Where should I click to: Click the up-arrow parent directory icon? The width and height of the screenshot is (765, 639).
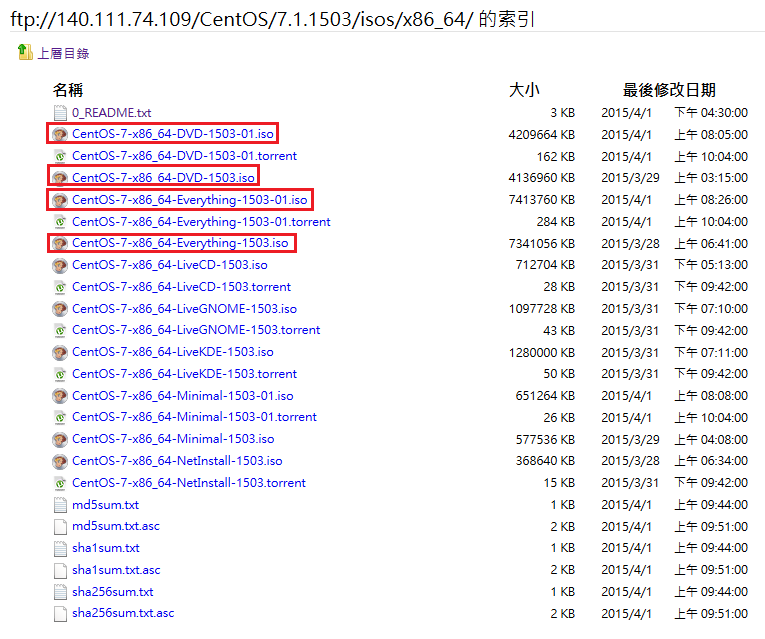click(x=25, y=52)
